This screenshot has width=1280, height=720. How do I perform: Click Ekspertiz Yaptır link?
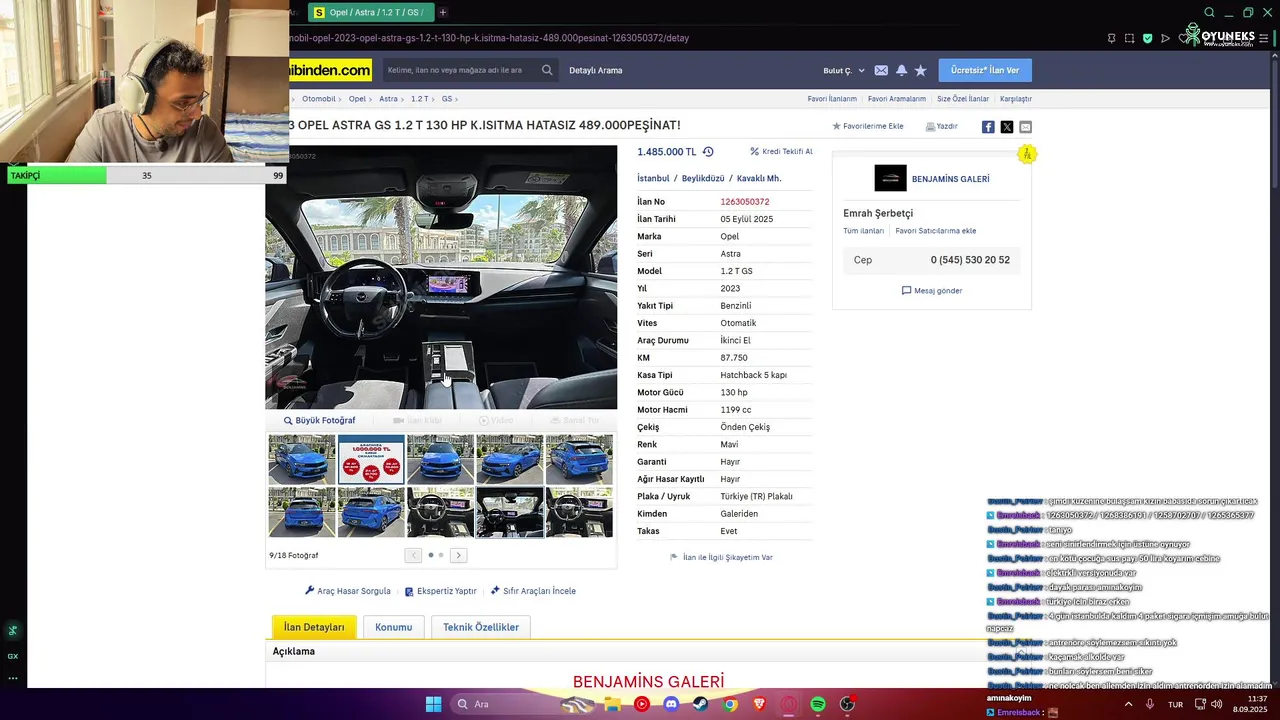[441, 591]
